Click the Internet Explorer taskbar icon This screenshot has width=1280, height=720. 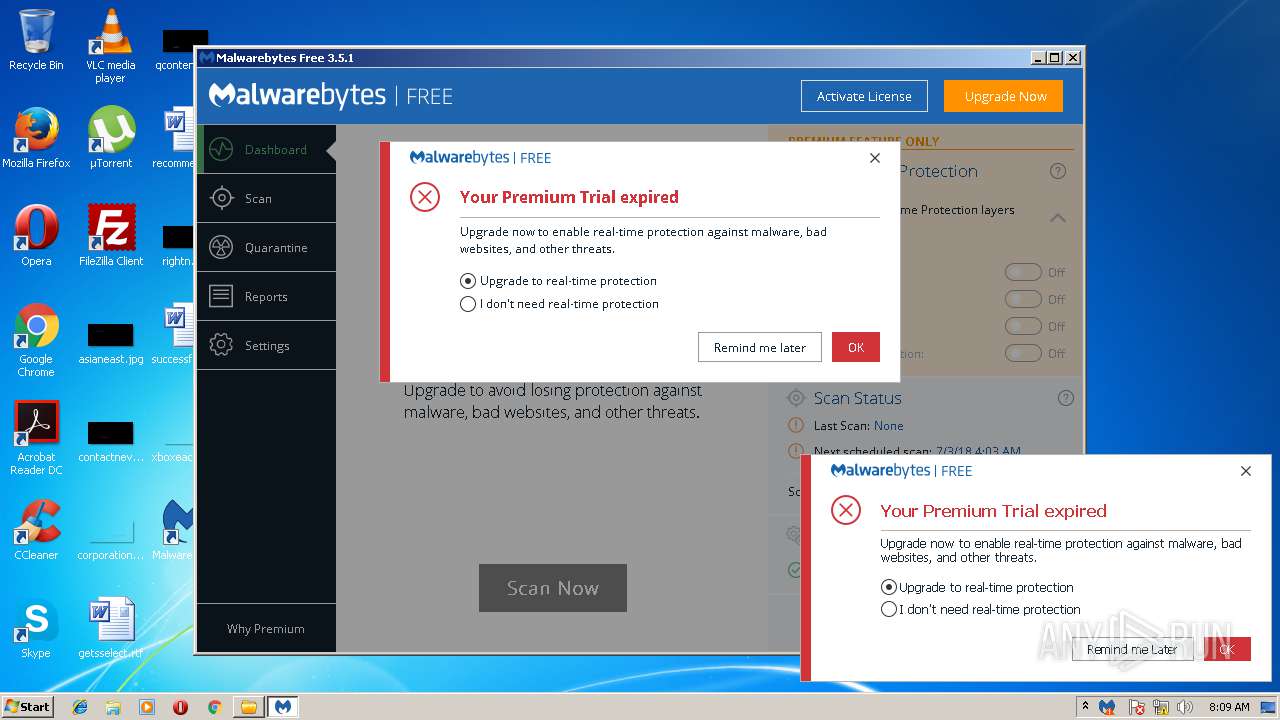pos(80,707)
